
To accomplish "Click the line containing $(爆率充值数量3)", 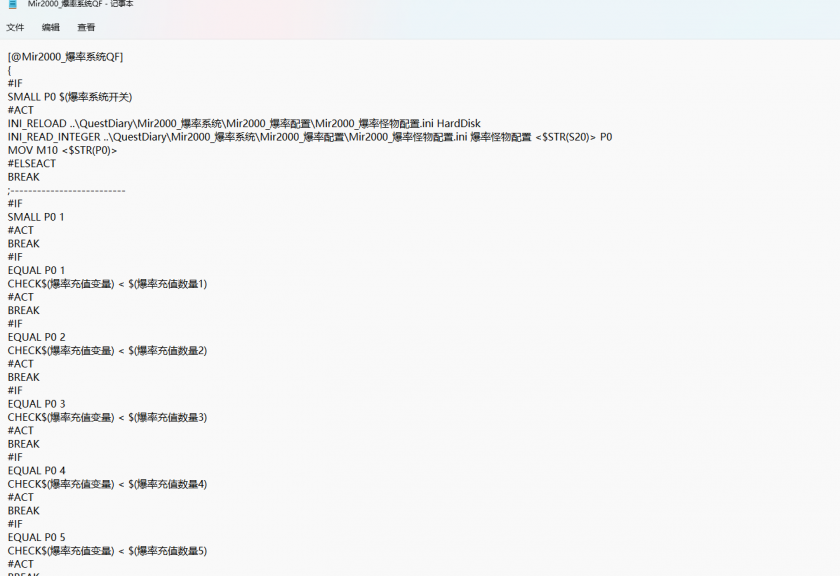I will pyautogui.click(x=107, y=417).
